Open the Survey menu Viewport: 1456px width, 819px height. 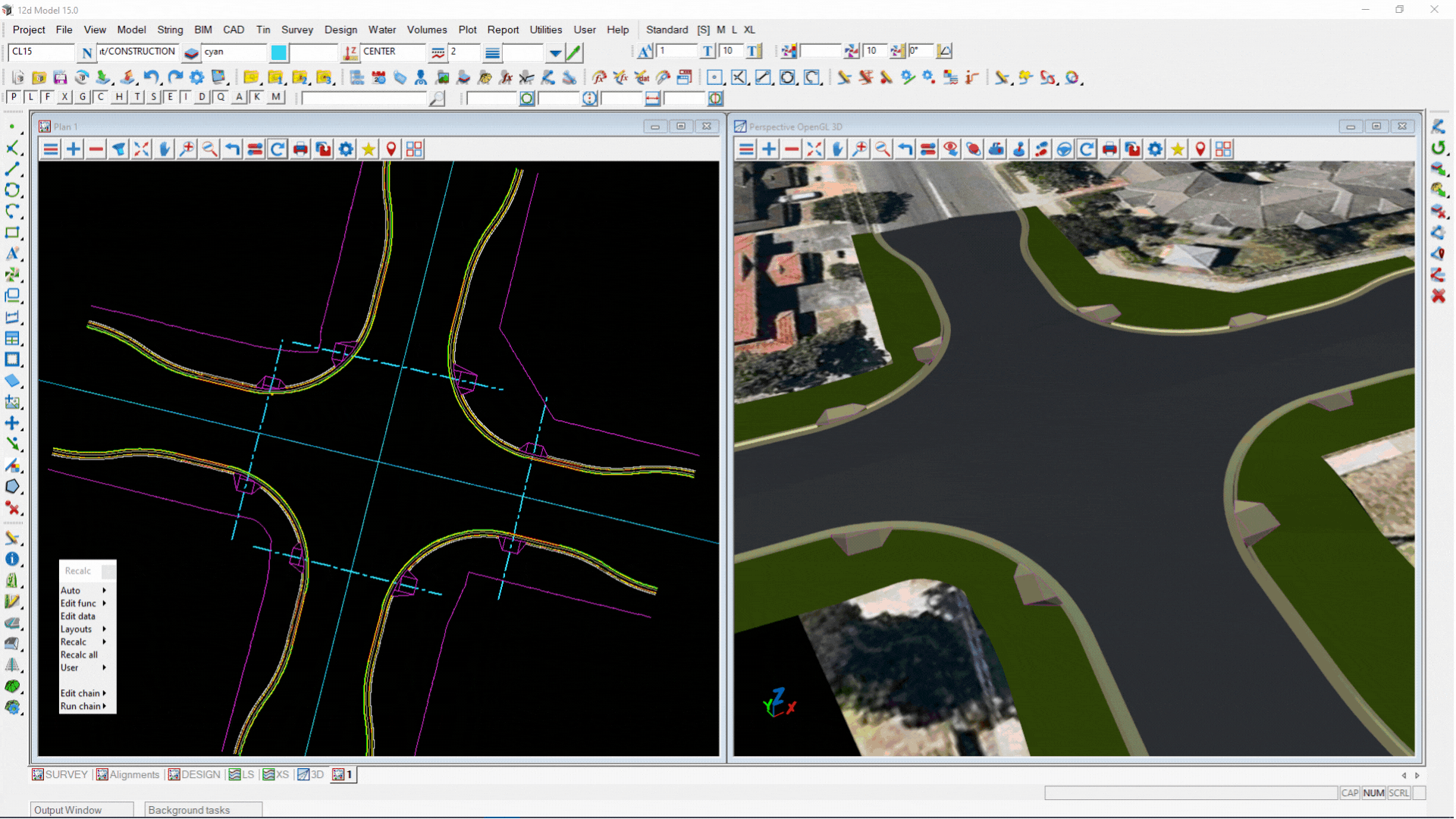(297, 30)
